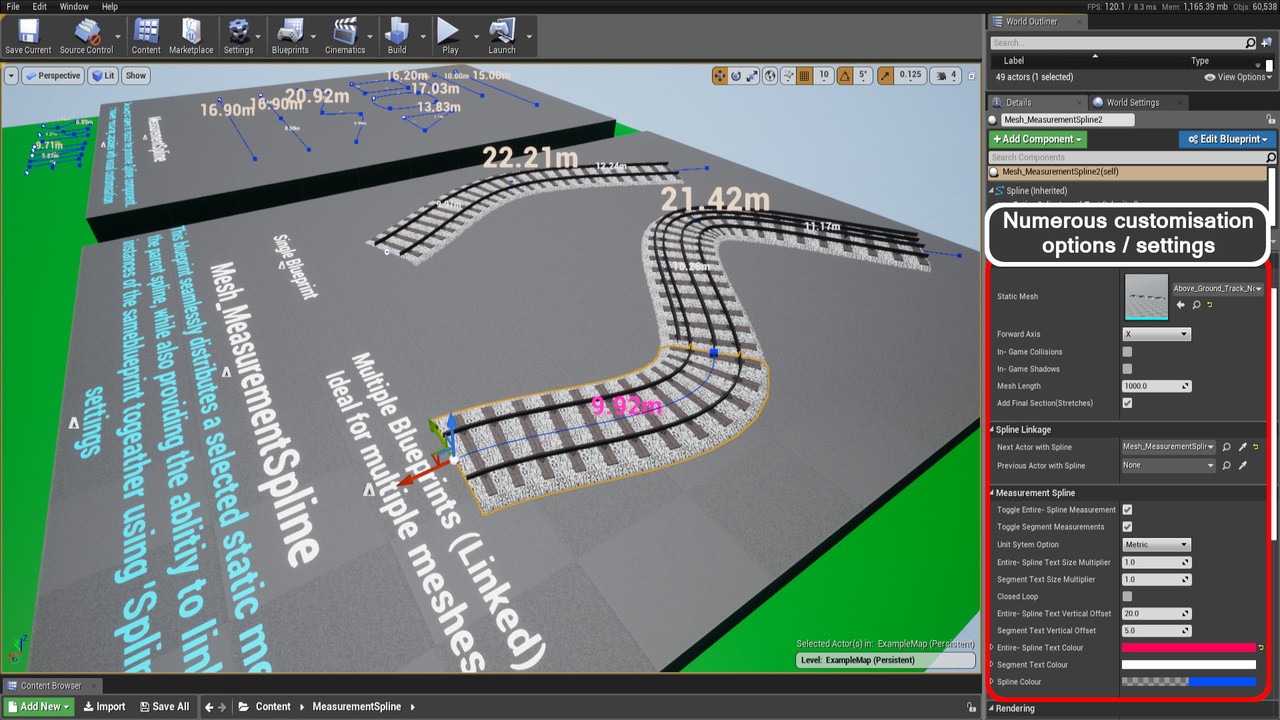The height and width of the screenshot is (720, 1280).
Task: Click the surface snapping icon
Action: pos(788,75)
